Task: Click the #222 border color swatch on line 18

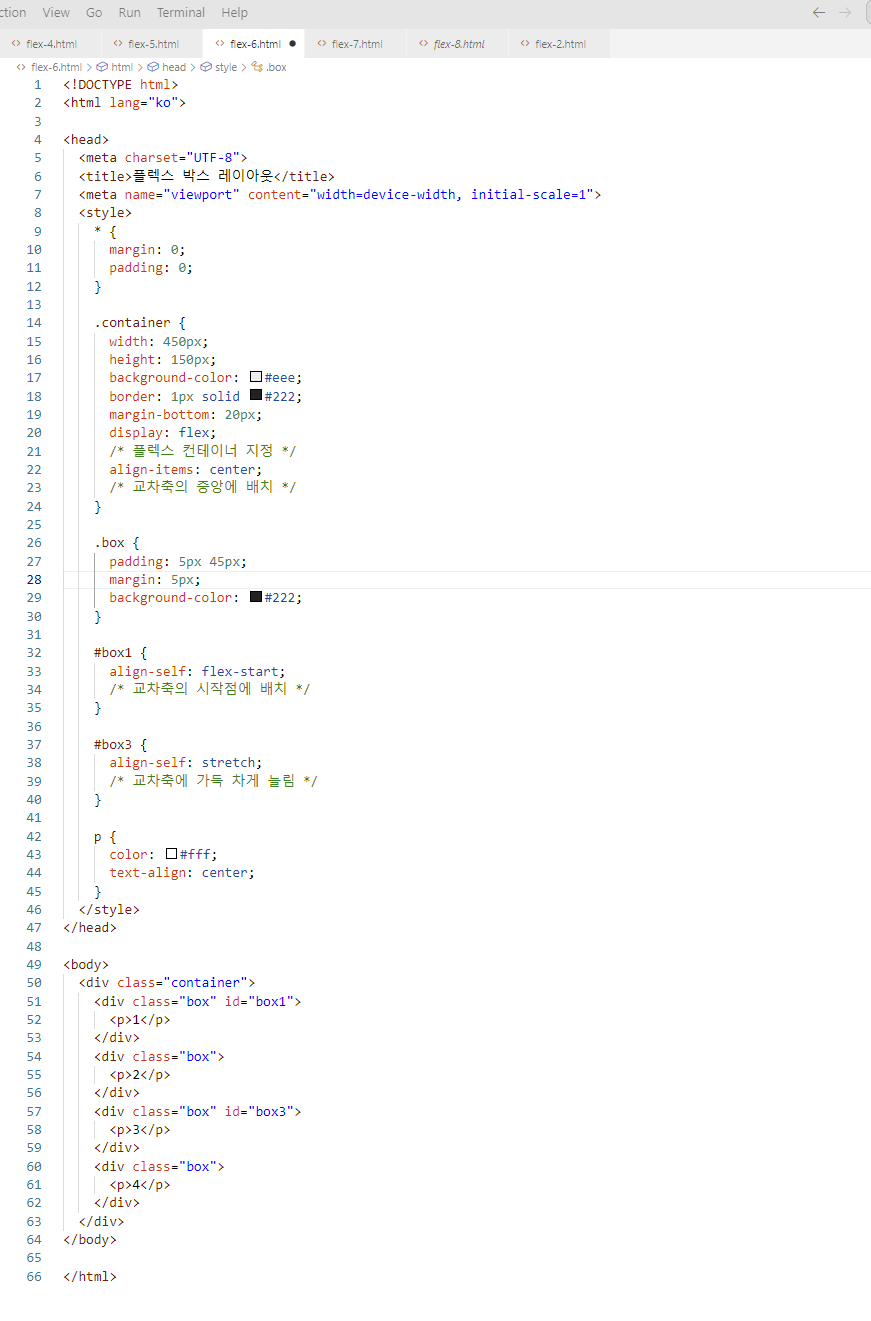Action: [x=256, y=396]
